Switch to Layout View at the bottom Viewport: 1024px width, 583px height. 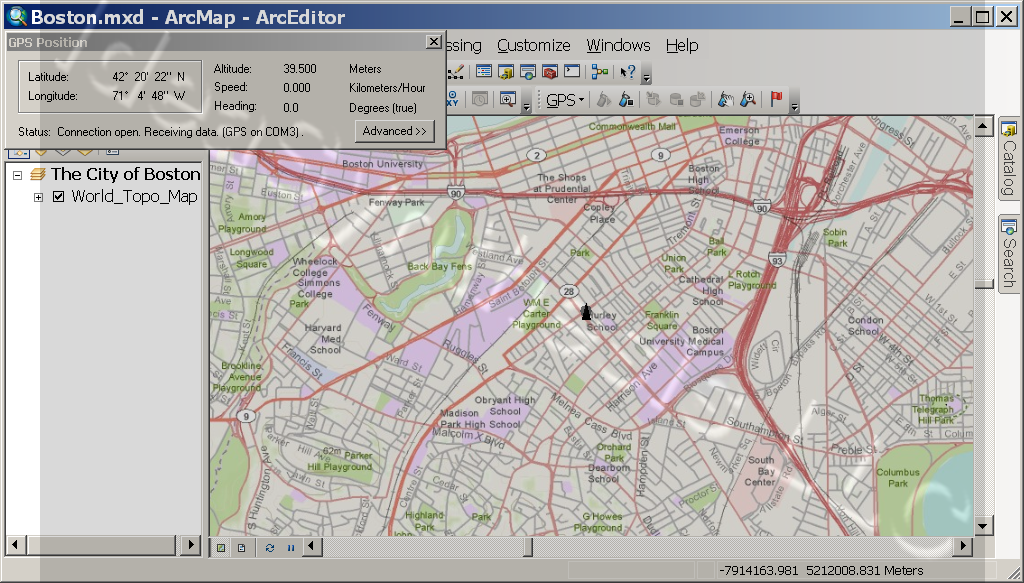tap(242, 547)
